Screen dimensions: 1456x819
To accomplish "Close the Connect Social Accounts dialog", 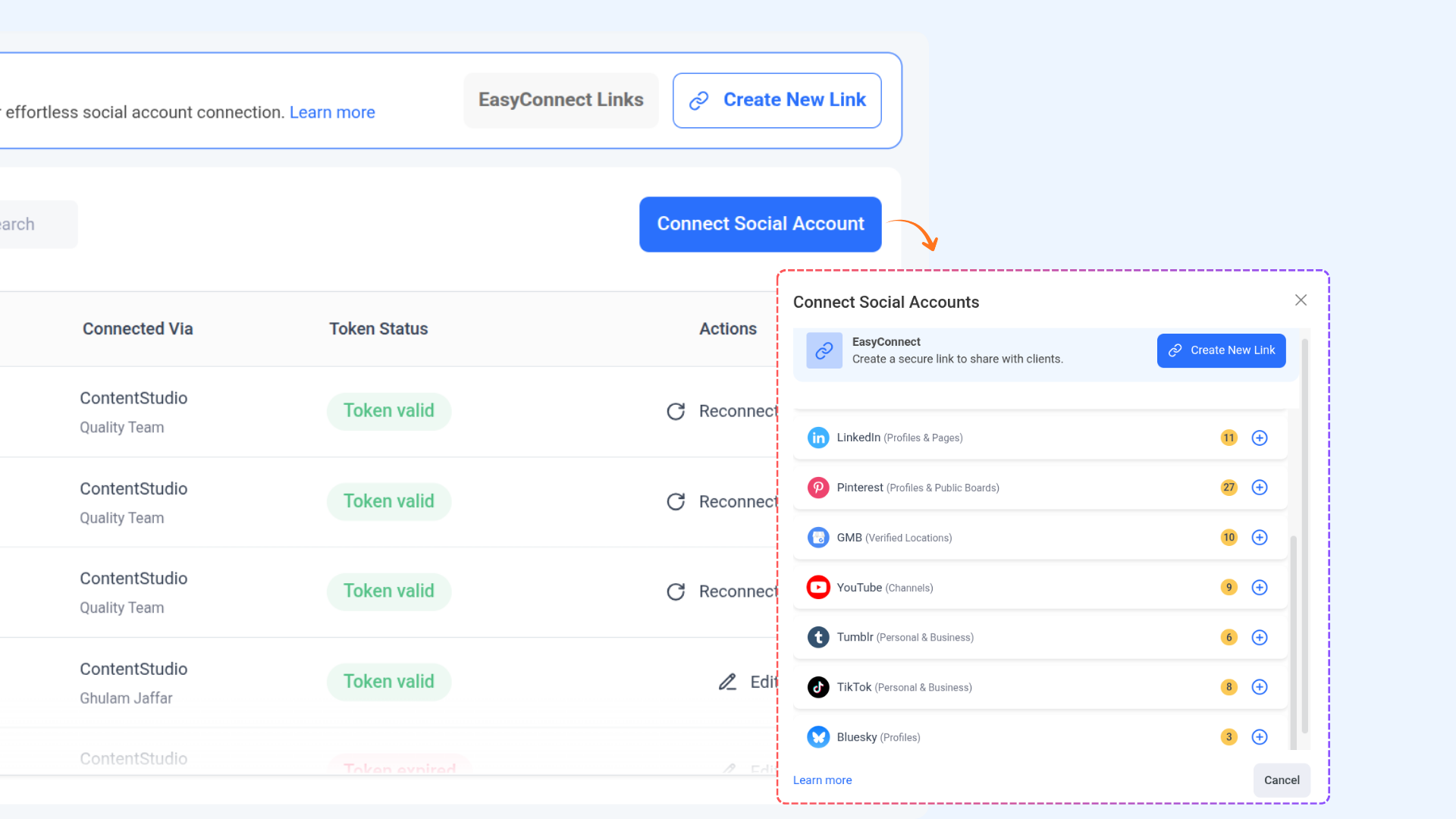I will tap(1301, 300).
